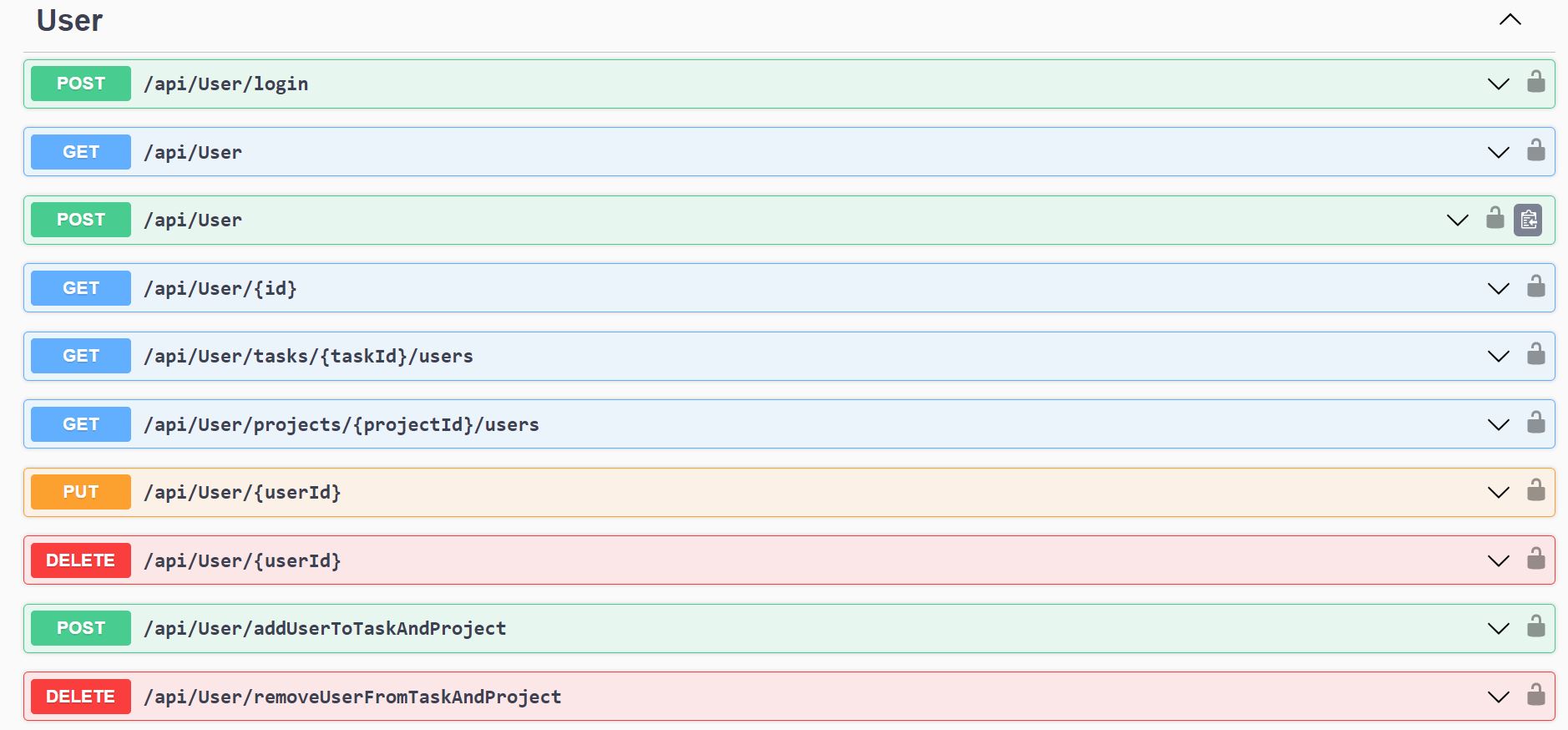Open the /api/User/removeUserFromTaskAndProject endpoint path
The width and height of the screenshot is (1568, 730).
click(x=352, y=697)
